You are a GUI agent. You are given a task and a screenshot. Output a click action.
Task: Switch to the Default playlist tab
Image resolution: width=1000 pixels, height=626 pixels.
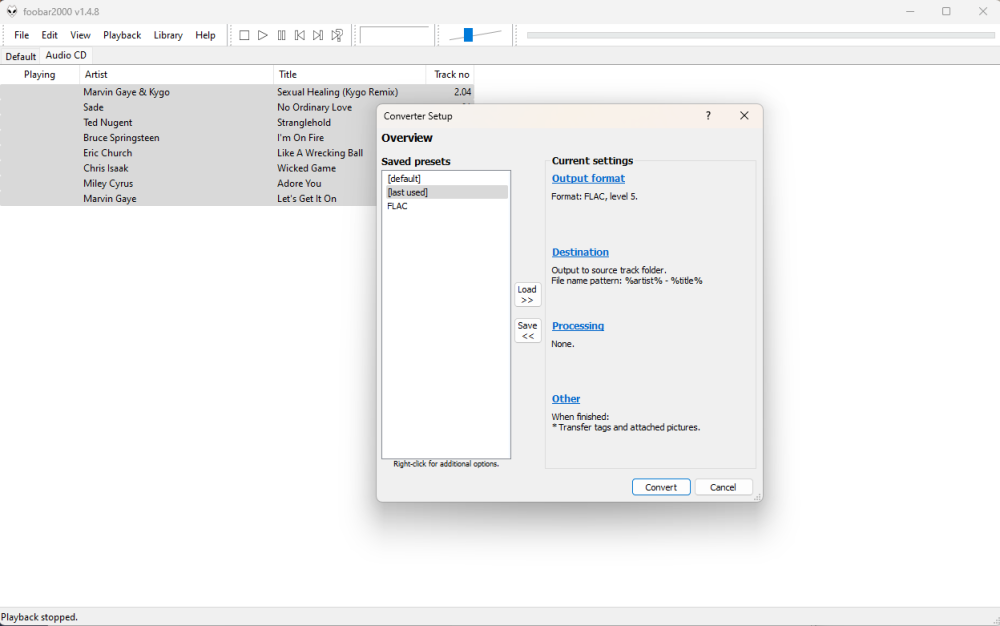pos(20,56)
